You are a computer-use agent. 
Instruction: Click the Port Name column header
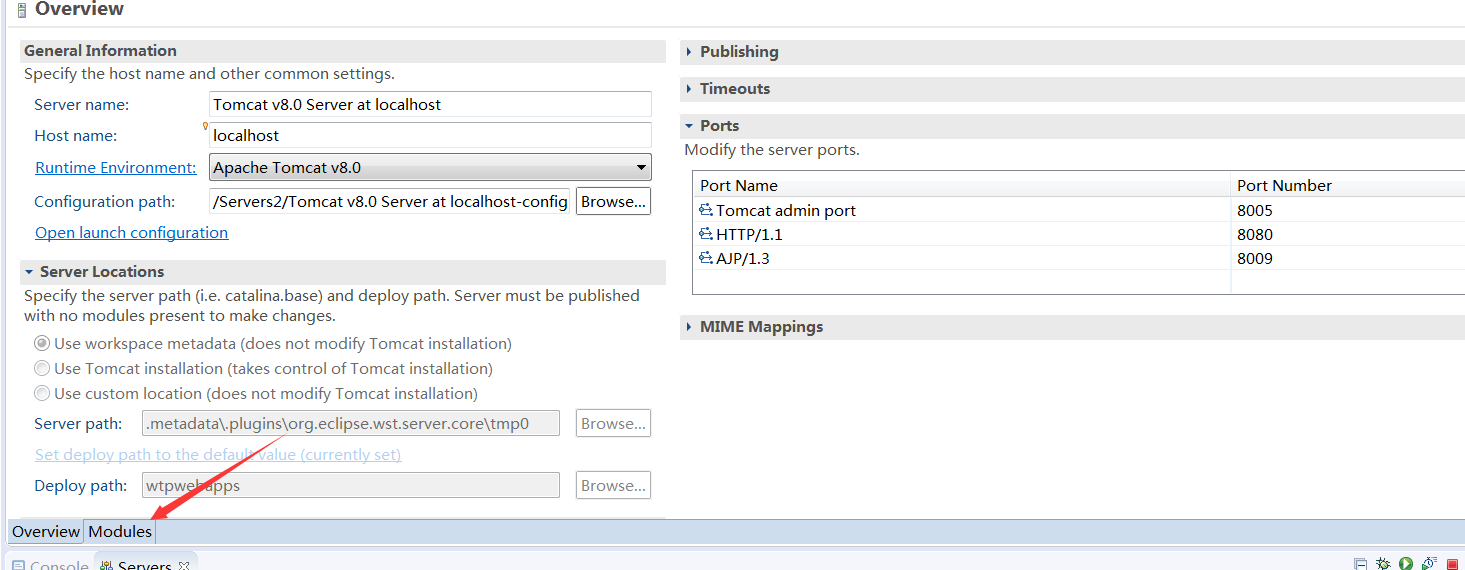961,185
